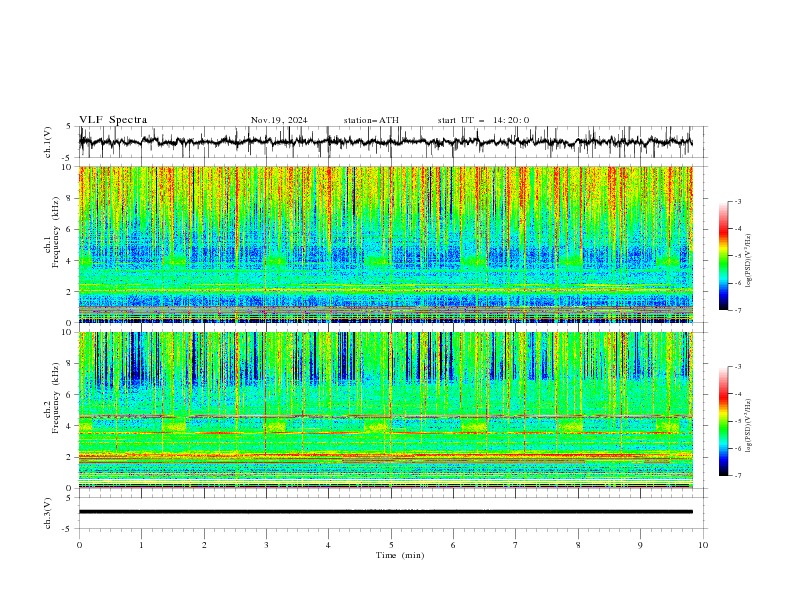Click the ch.1 colorbar 'log(PSD)(V²/Hz)' label

pos(749,260)
